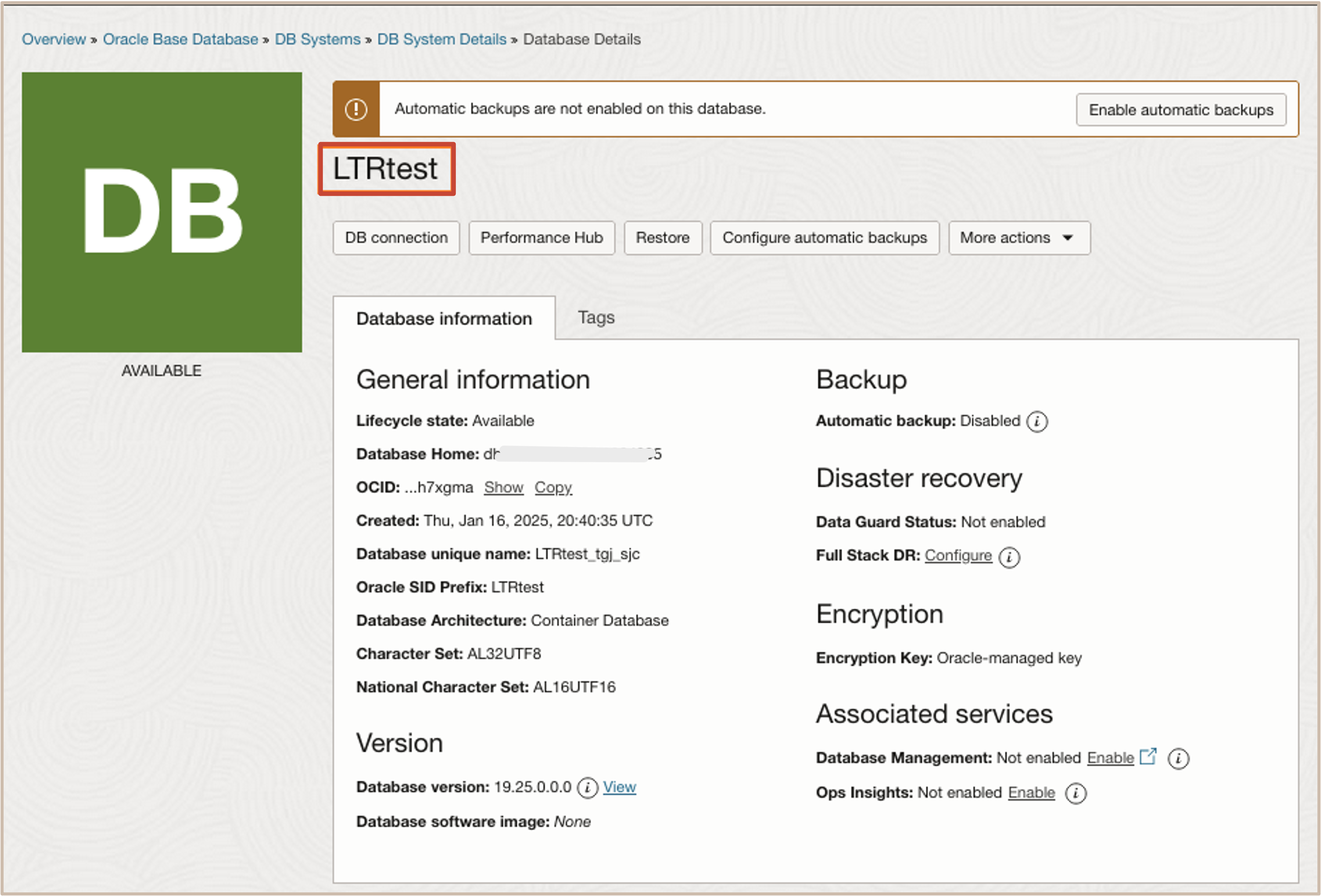
Task: Click View link for database version
Action: point(619,788)
